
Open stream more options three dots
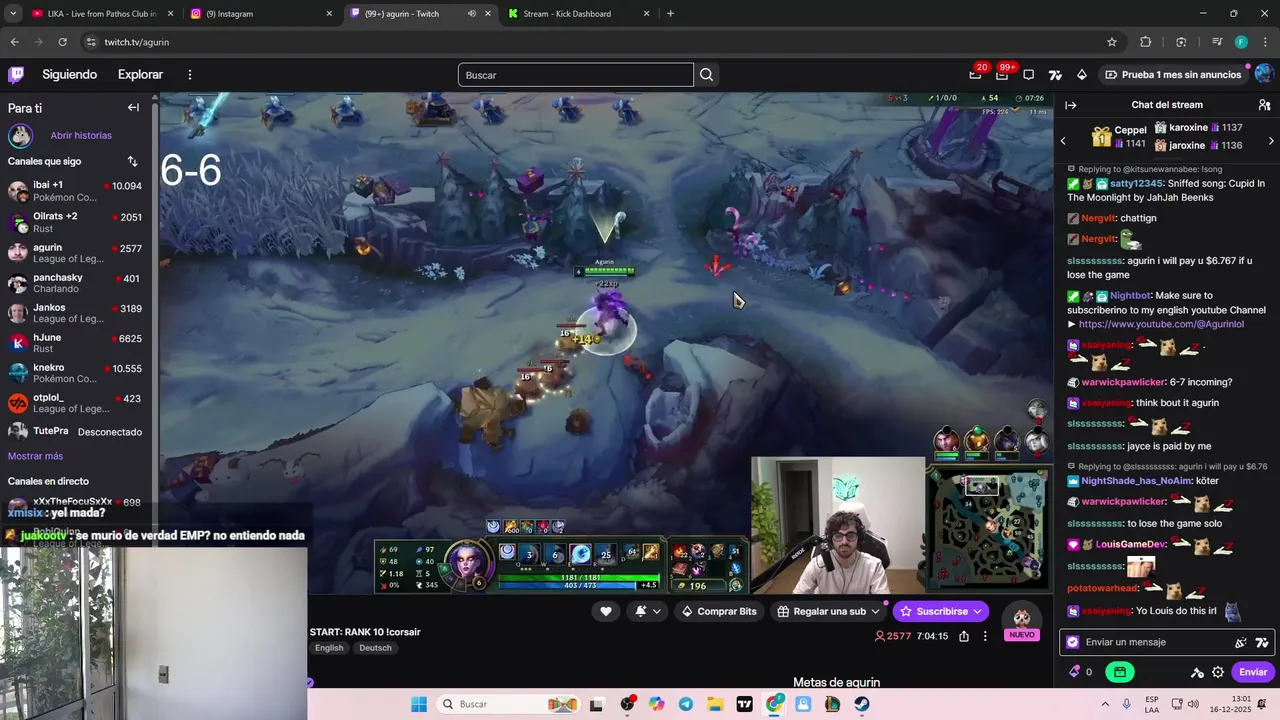tap(985, 636)
